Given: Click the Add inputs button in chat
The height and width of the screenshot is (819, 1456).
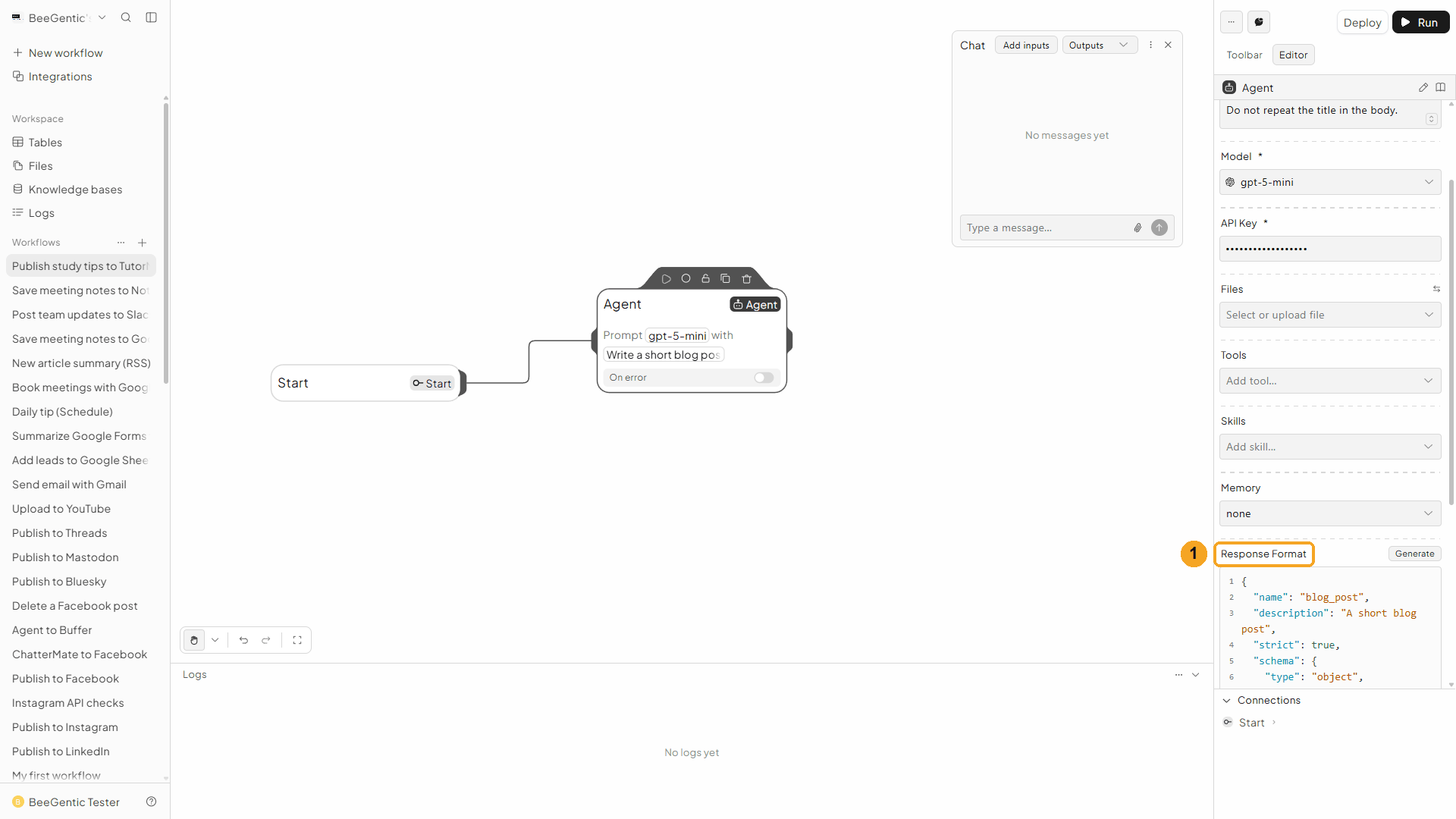Looking at the screenshot, I should [1026, 45].
